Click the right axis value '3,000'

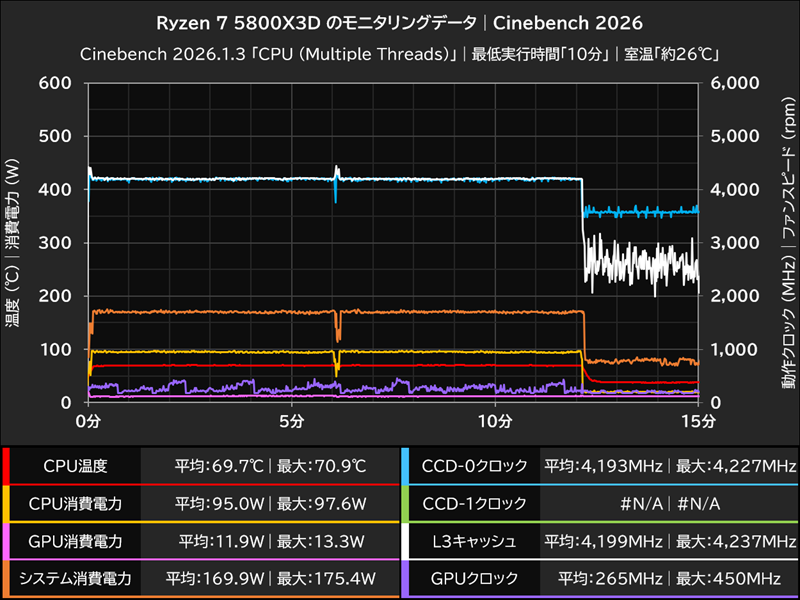[734, 243]
